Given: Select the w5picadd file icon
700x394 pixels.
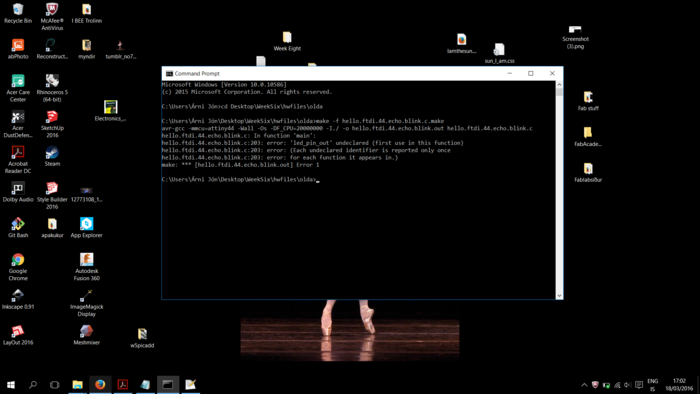Looking at the screenshot, I should click(x=142, y=338).
